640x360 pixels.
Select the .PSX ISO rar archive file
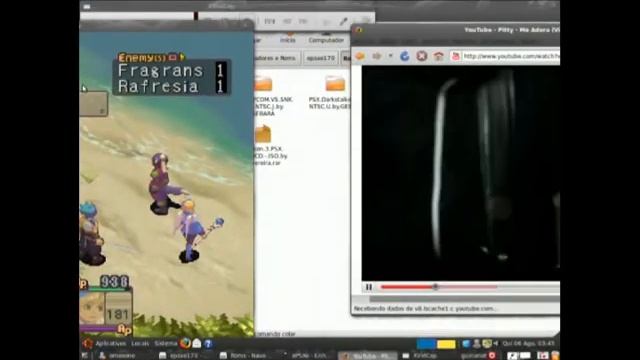262,134
